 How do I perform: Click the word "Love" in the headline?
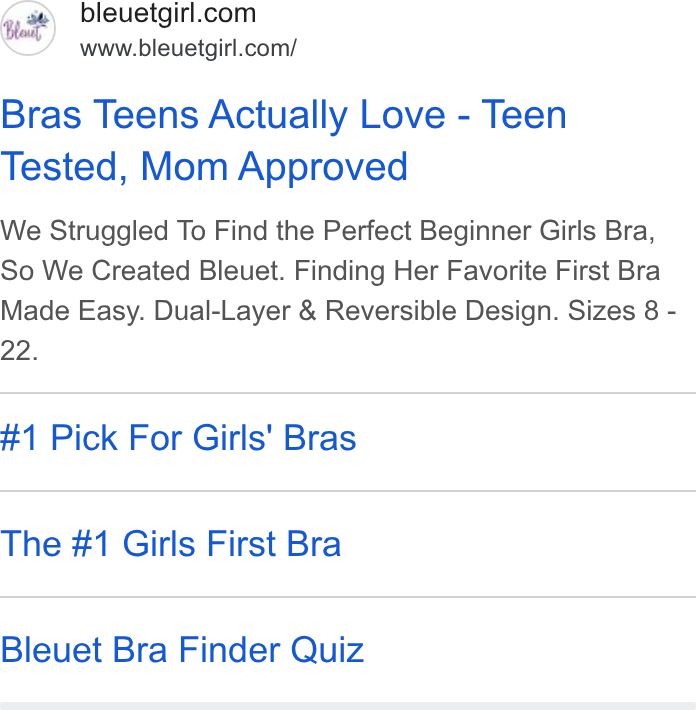(x=402, y=115)
